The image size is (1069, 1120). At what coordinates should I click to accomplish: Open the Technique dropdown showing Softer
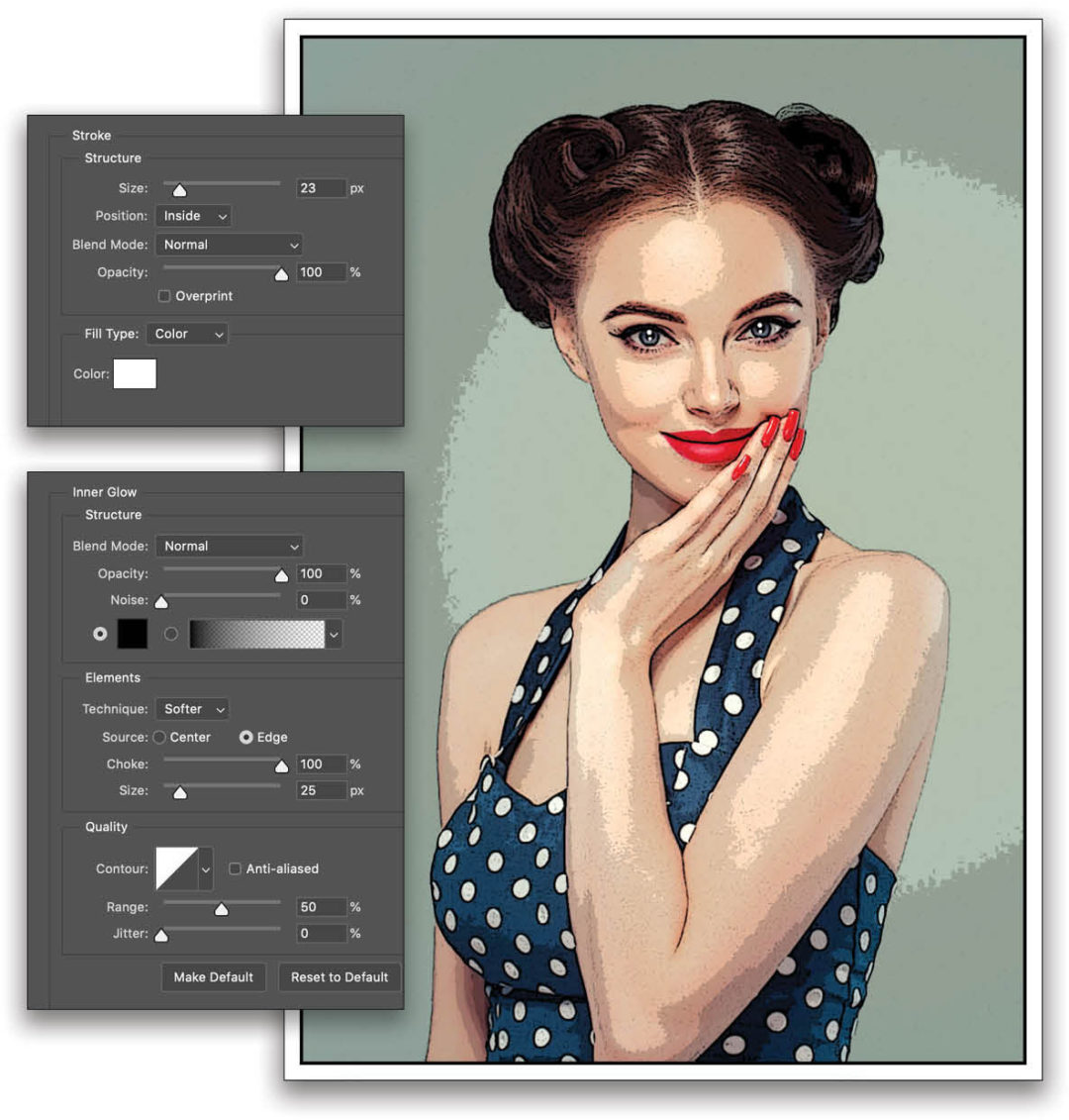[x=191, y=709]
